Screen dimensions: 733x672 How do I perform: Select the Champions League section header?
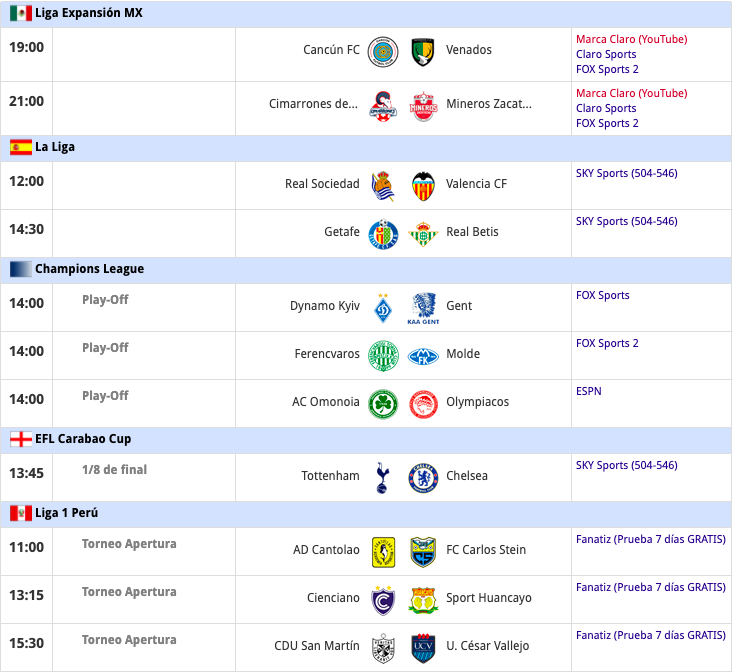coord(366,269)
